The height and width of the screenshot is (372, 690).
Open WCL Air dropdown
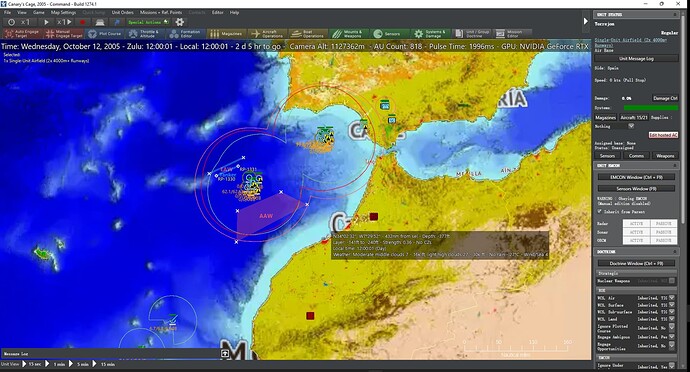pyautogui.click(x=672, y=298)
